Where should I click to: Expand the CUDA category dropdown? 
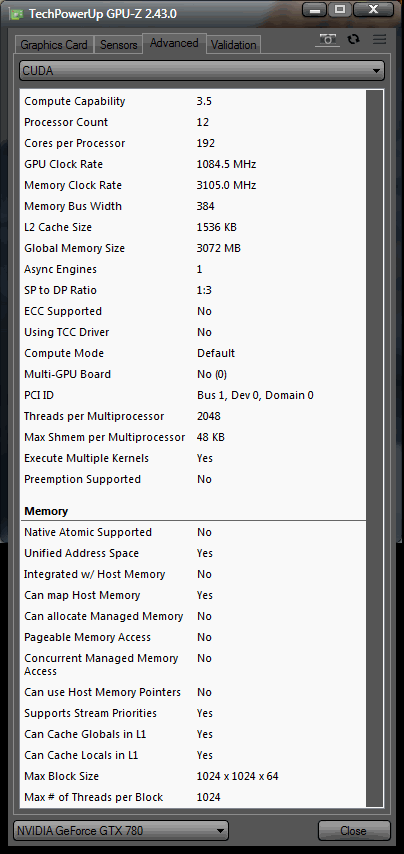tap(201, 71)
